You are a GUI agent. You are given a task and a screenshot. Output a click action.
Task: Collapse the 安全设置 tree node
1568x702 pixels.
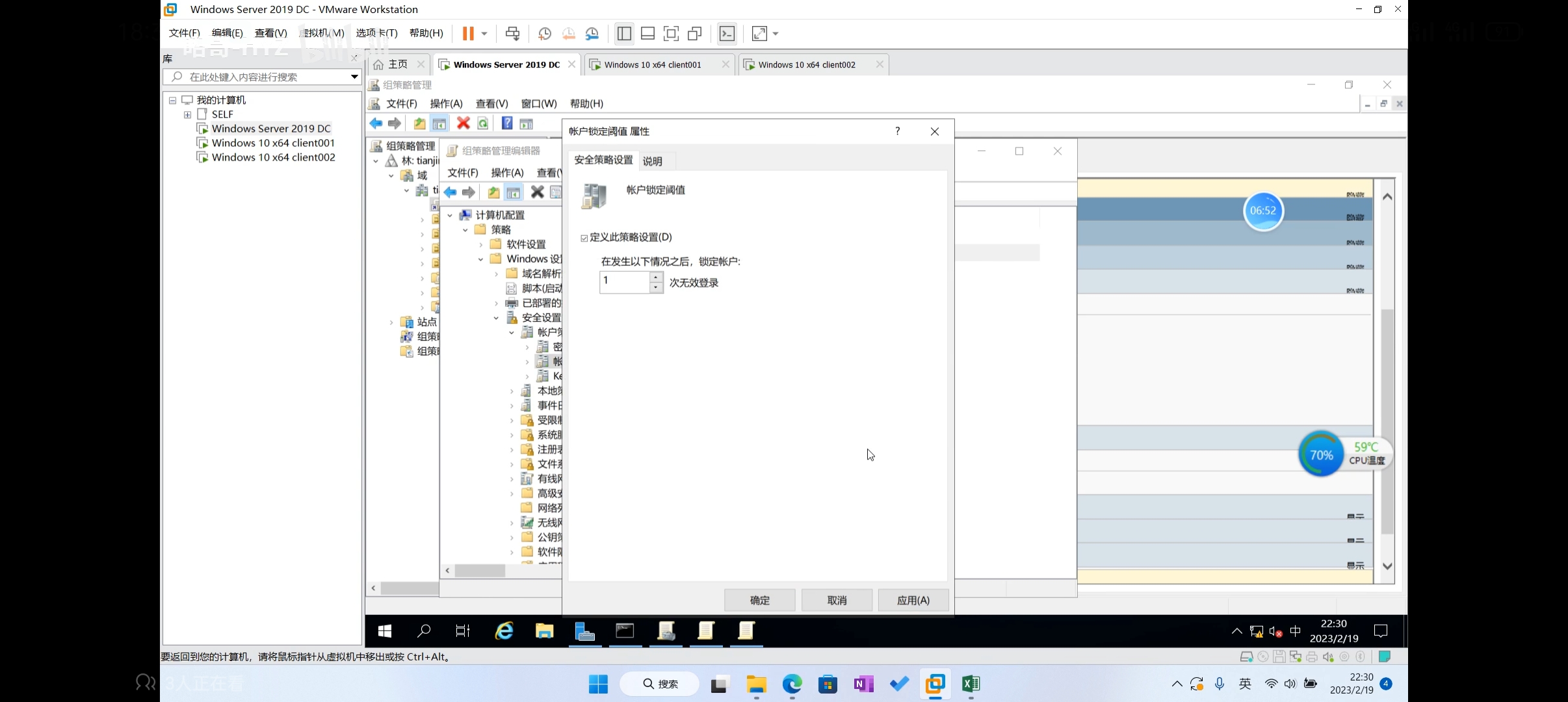(x=496, y=318)
